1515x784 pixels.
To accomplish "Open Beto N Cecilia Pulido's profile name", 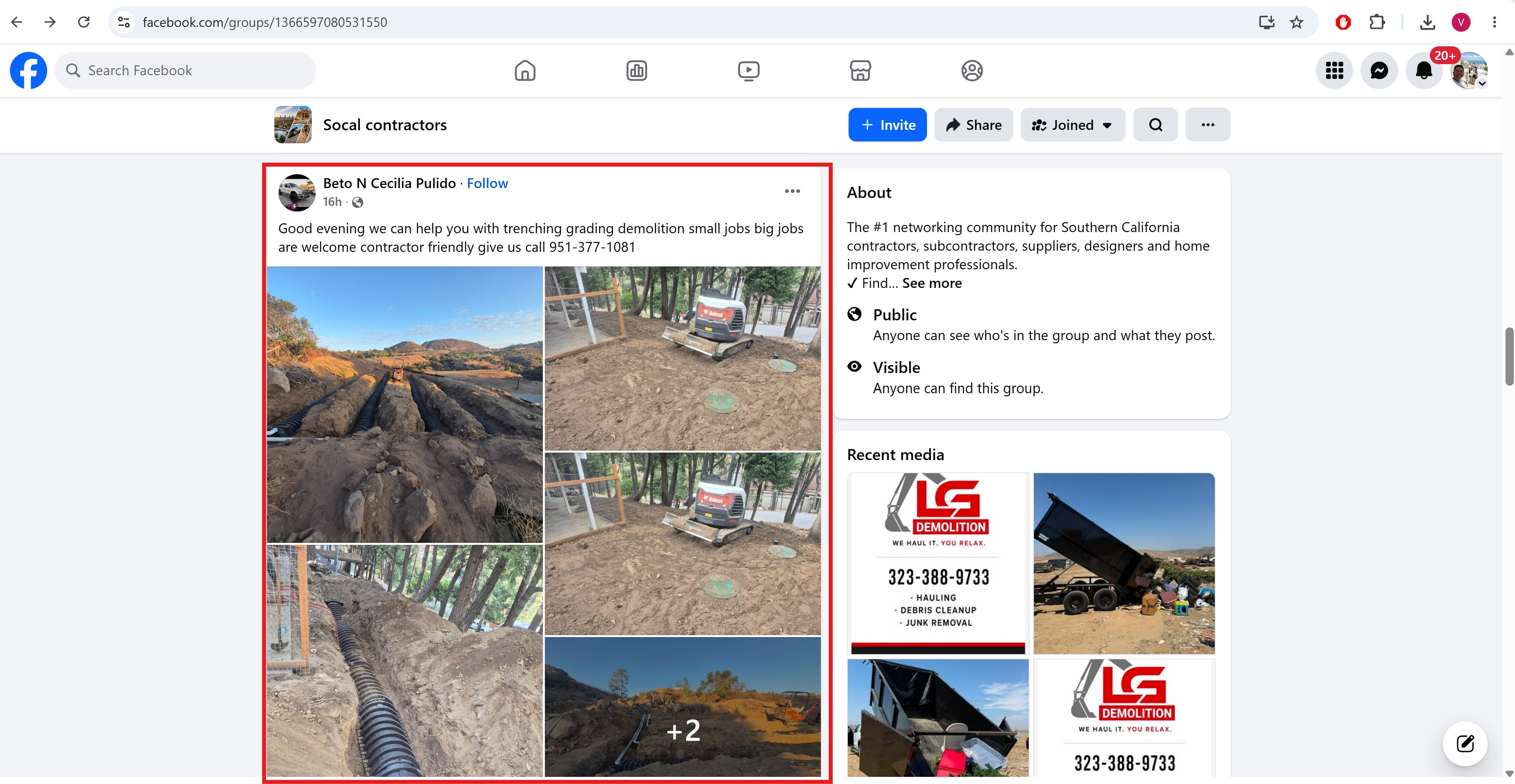I will tap(389, 183).
